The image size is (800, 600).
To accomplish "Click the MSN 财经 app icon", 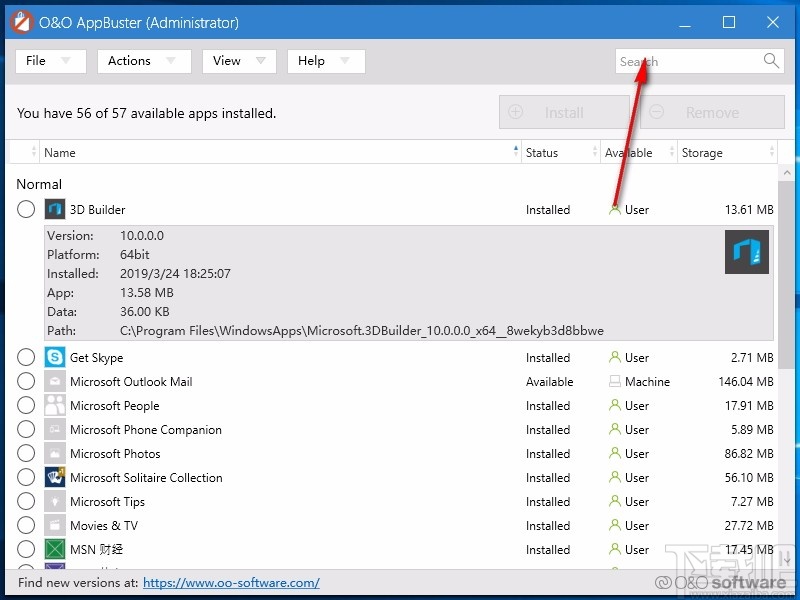I will pos(53,549).
